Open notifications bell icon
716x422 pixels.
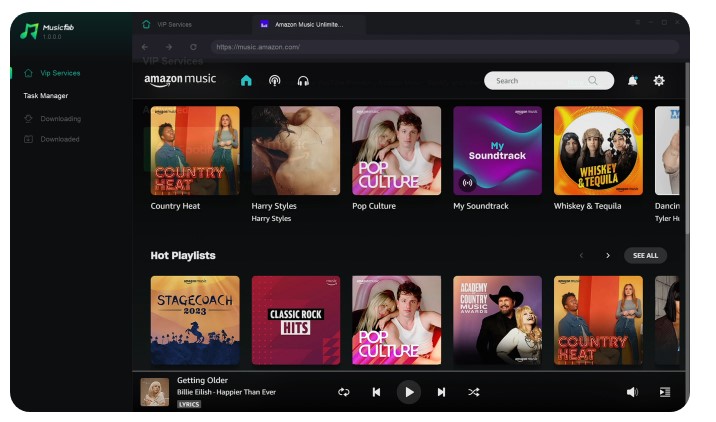pyautogui.click(x=632, y=81)
